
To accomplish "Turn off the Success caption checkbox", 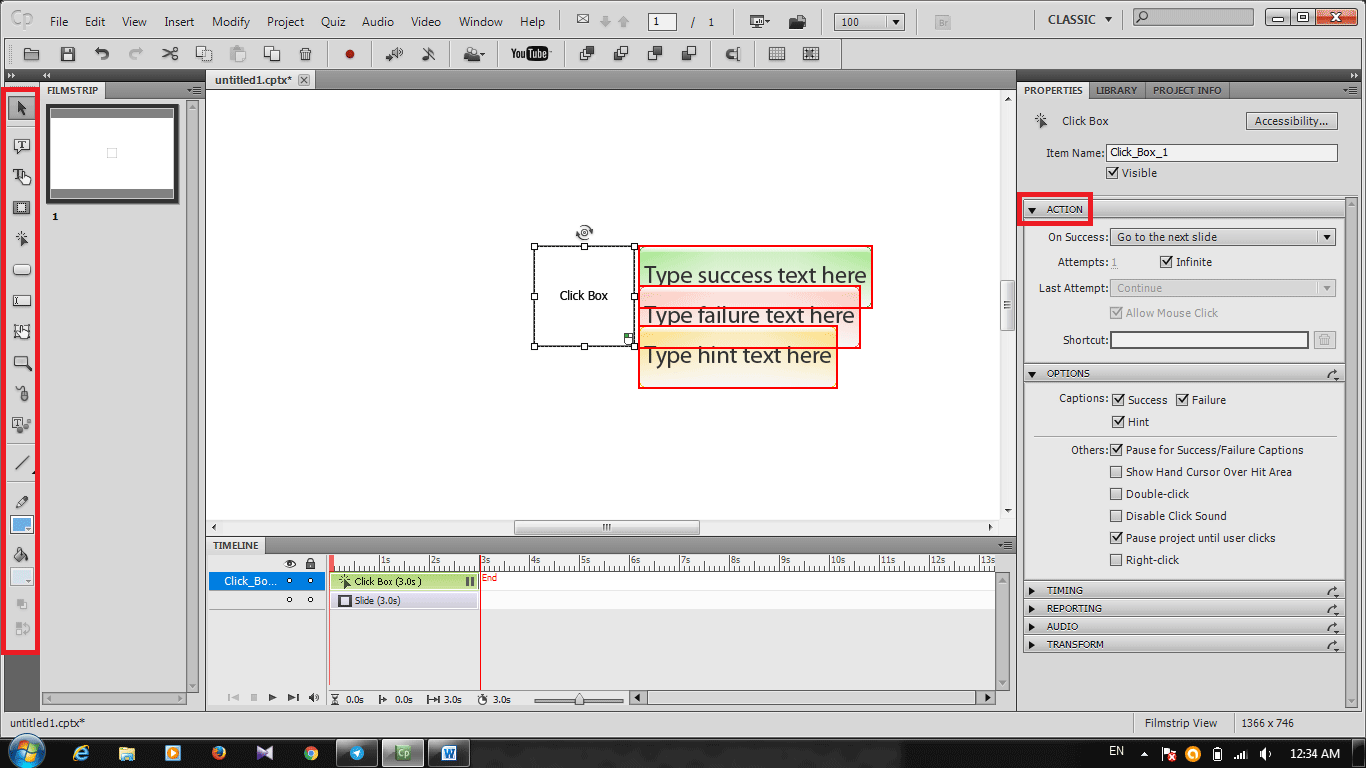I will click(1118, 400).
